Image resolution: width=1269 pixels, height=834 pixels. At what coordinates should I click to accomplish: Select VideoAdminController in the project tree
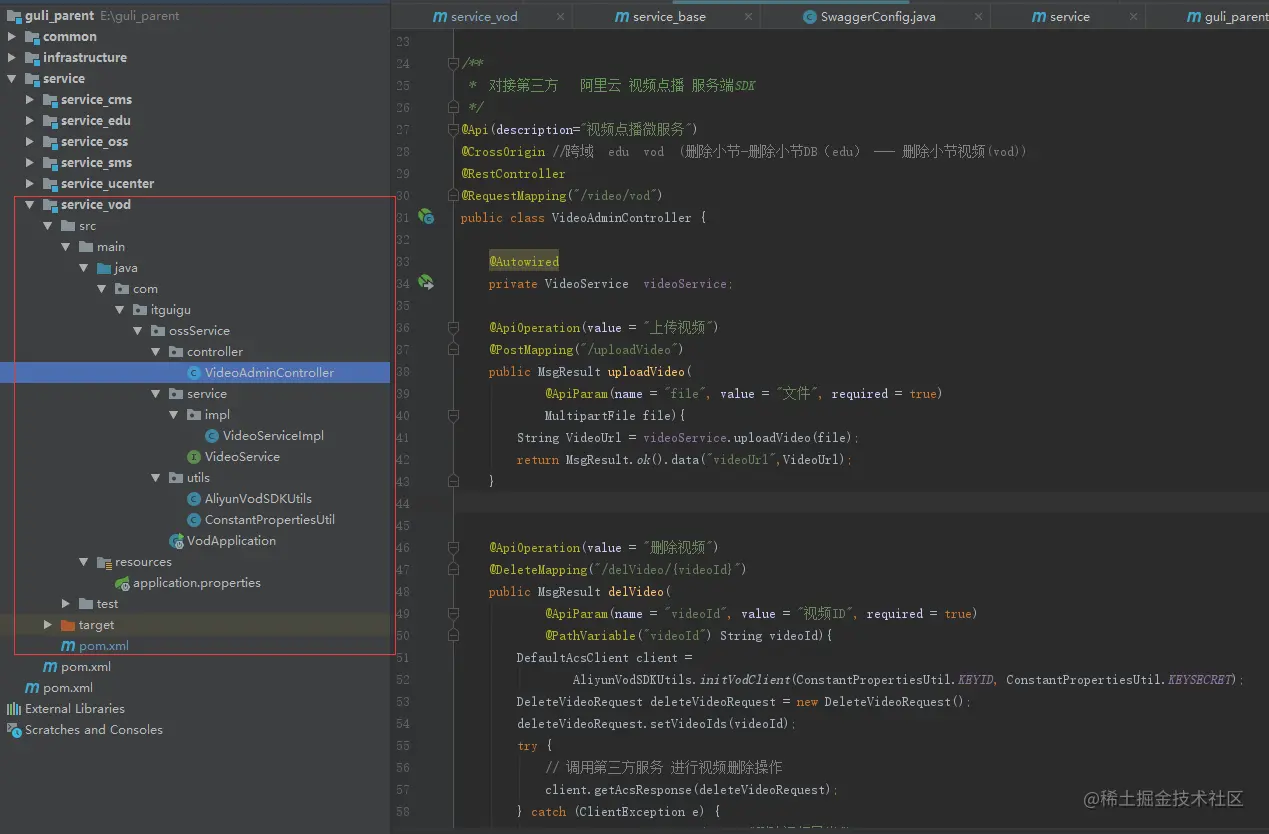[x=269, y=372]
